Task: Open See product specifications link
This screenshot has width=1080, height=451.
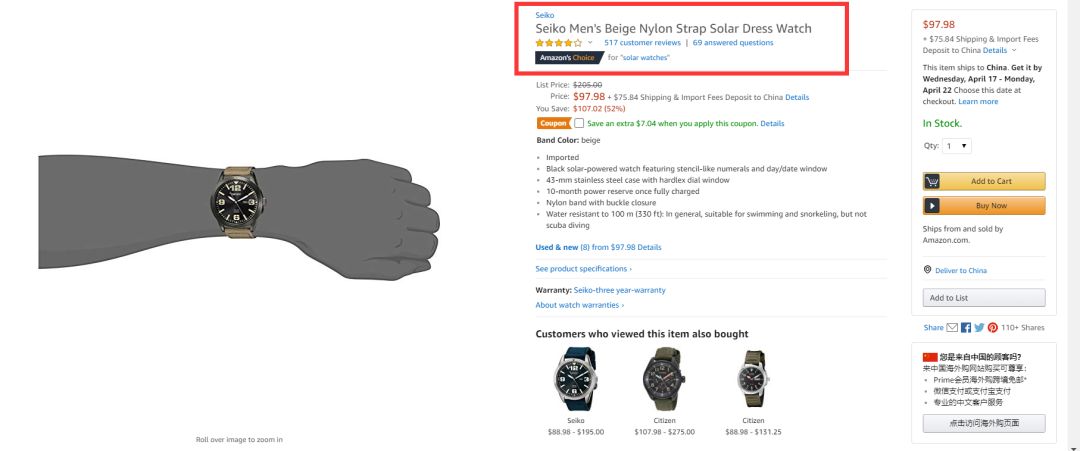Action: [583, 269]
